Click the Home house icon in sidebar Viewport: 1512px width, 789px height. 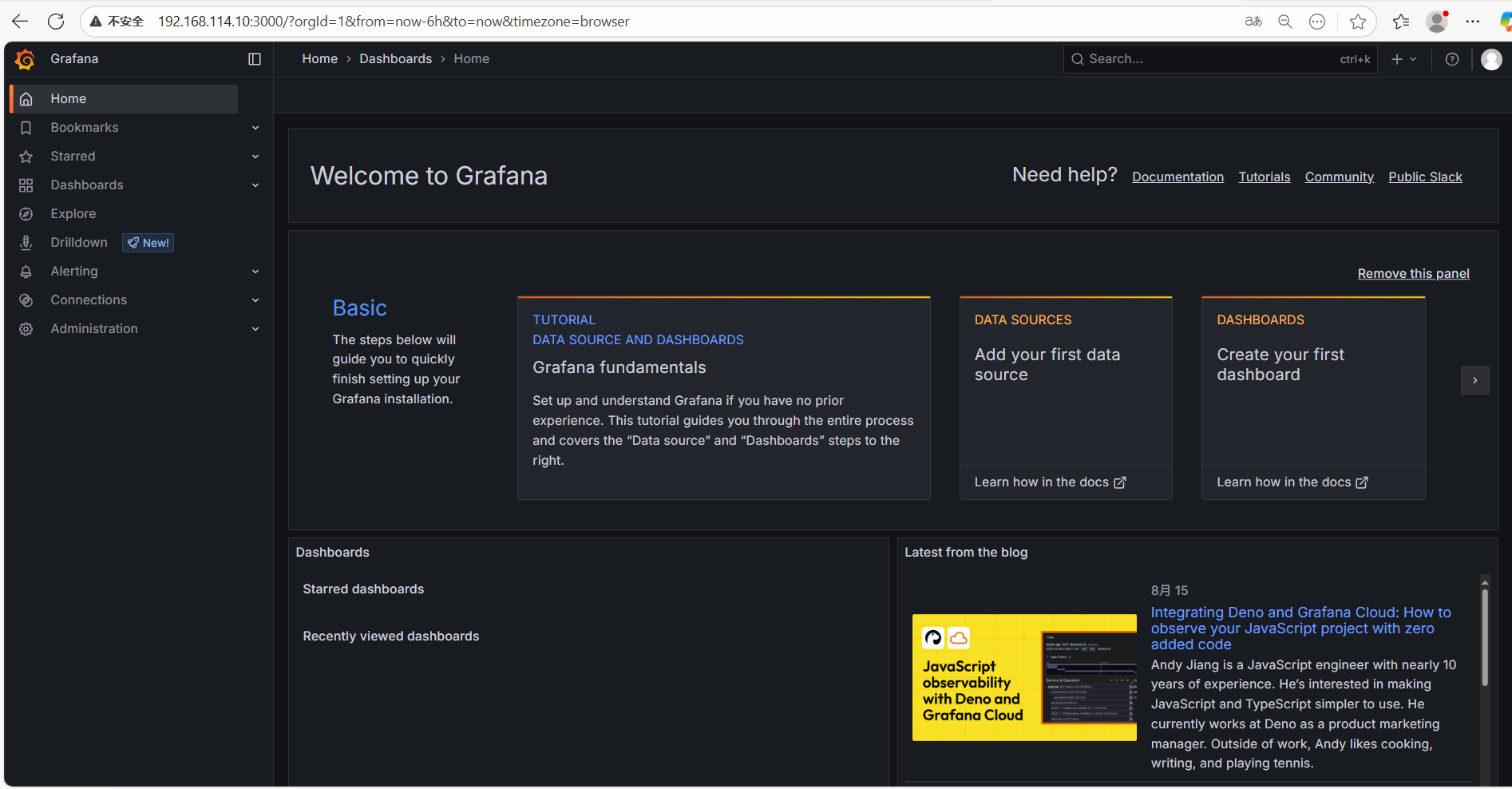(x=26, y=99)
